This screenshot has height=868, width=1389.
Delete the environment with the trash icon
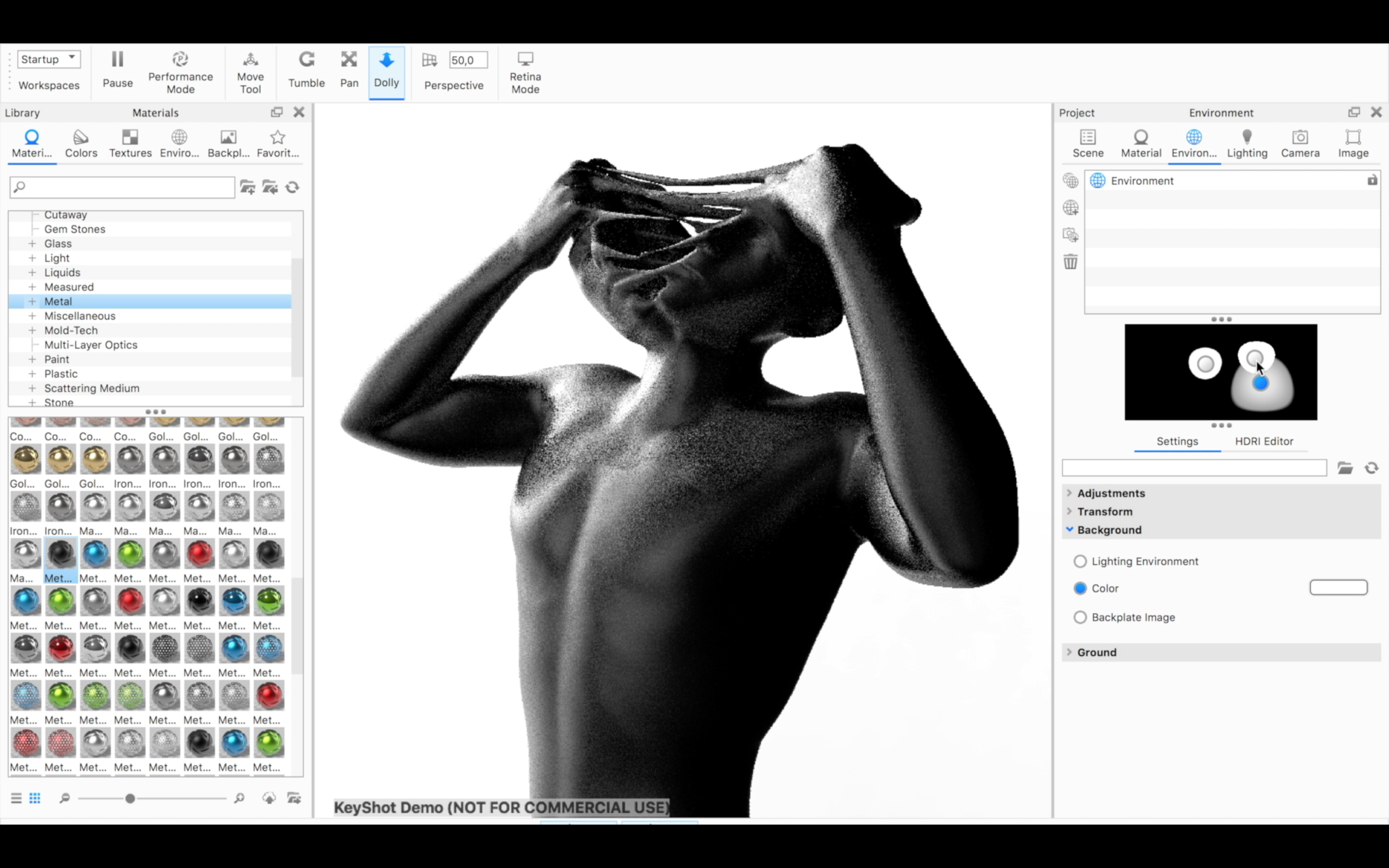[1070, 262]
